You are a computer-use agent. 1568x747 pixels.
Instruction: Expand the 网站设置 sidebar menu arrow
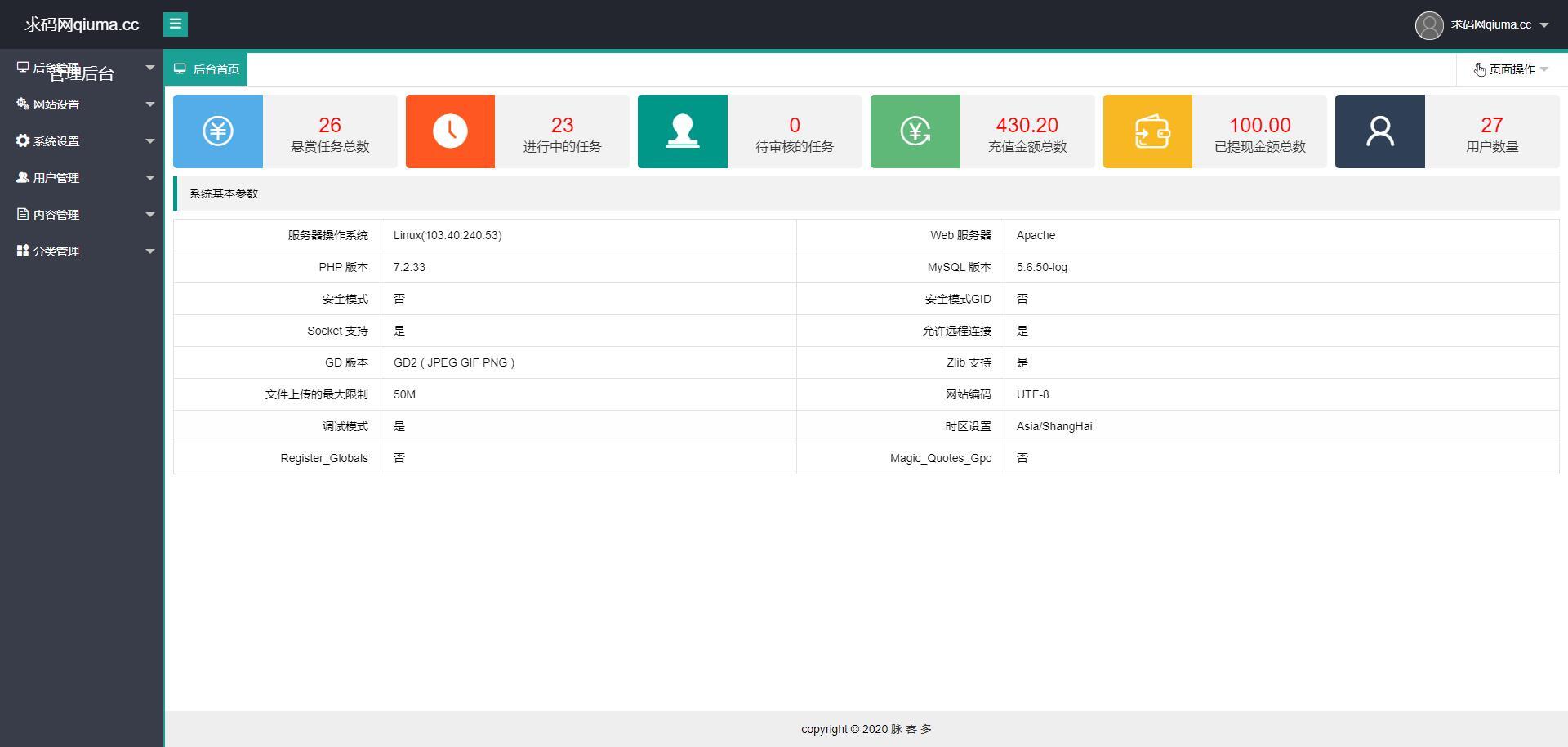point(150,104)
